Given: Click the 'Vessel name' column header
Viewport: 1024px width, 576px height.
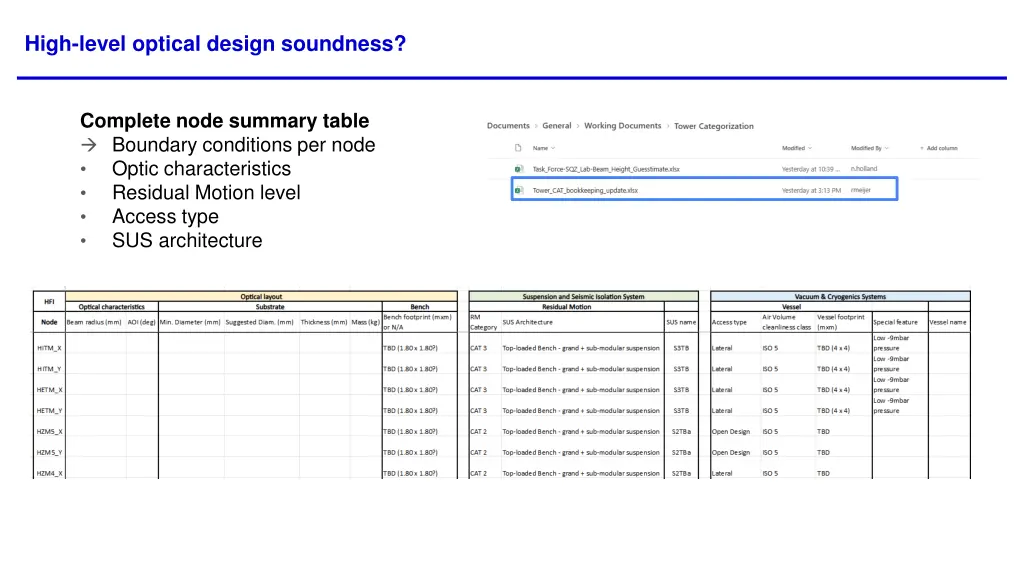Looking at the screenshot, I should click(948, 322).
